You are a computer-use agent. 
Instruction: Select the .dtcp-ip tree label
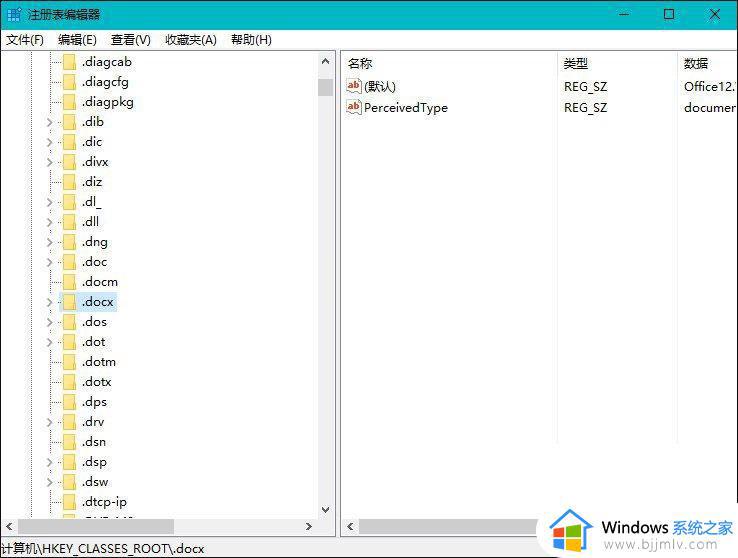point(104,502)
